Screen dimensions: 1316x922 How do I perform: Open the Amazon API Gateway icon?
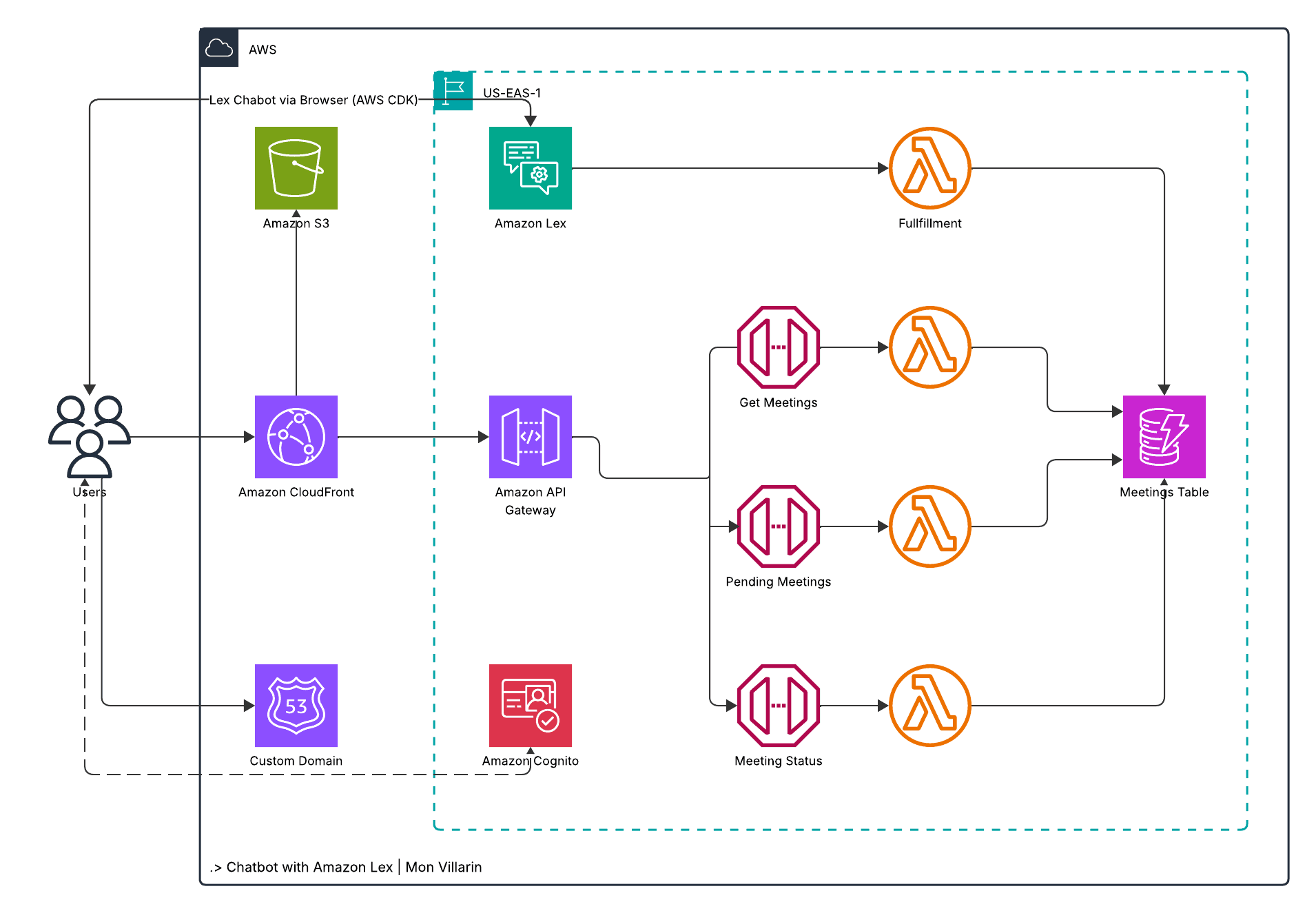530,436
